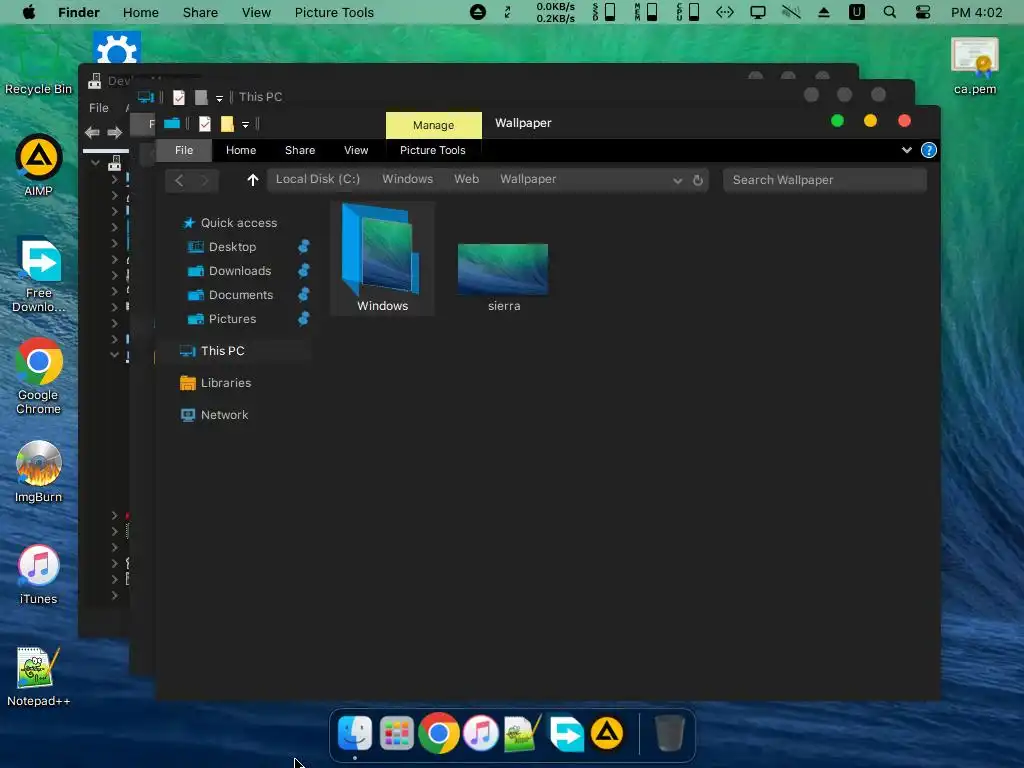Open the Picture Tools ribbon tab
This screenshot has width=1024, height=768.
pyautogui.click(x=432, y=150)
